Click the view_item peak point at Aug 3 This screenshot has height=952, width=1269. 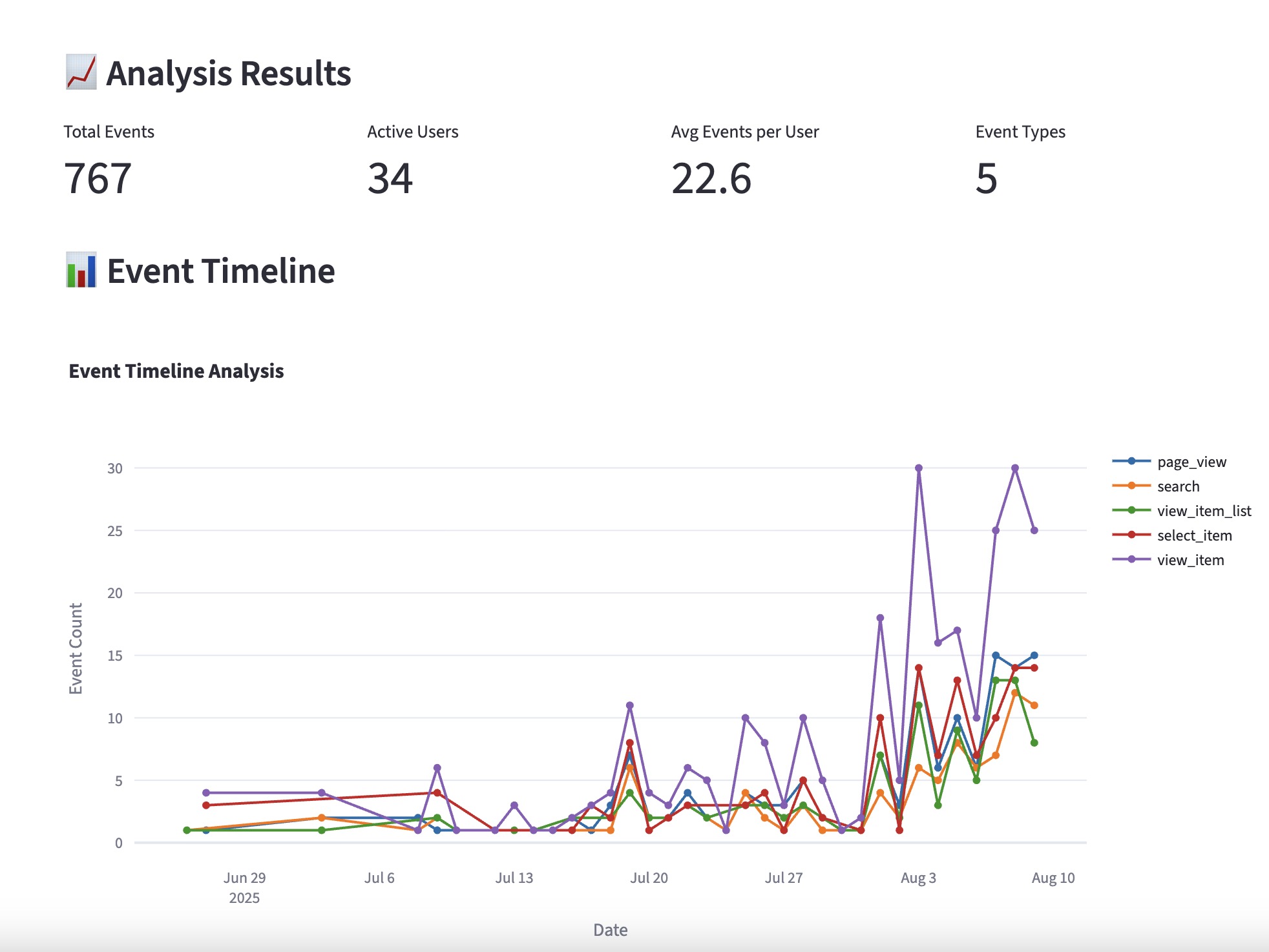coord(919,468)
